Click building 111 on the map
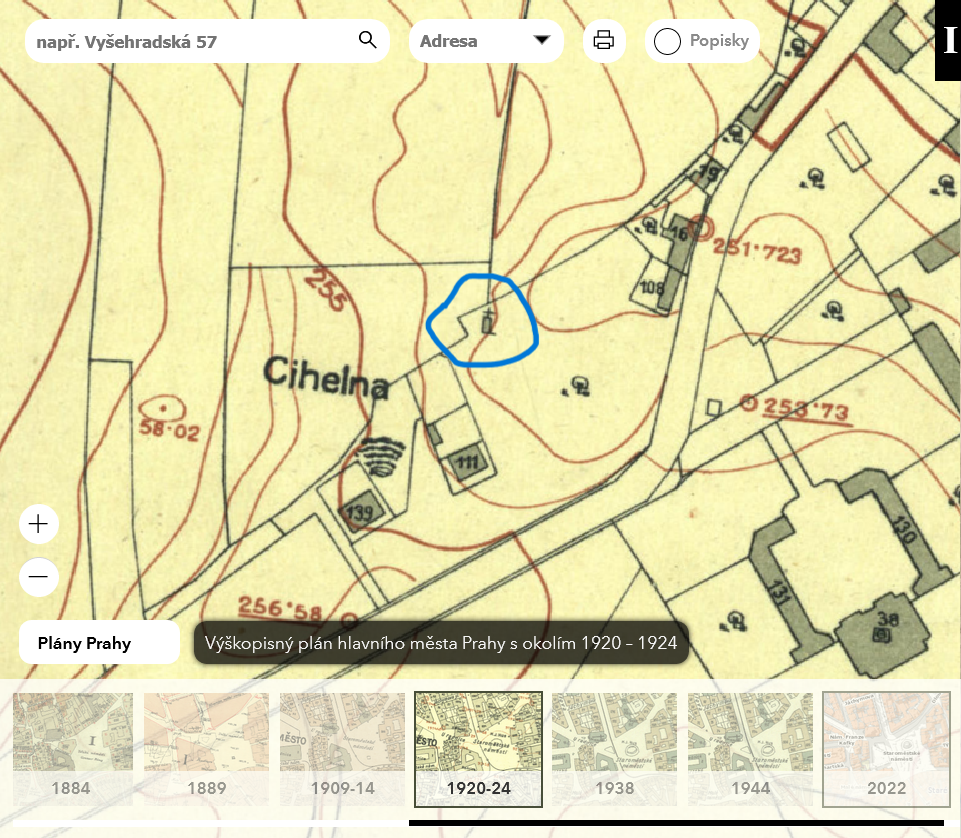This screenshot has height=838, width=961. (467, 461)
